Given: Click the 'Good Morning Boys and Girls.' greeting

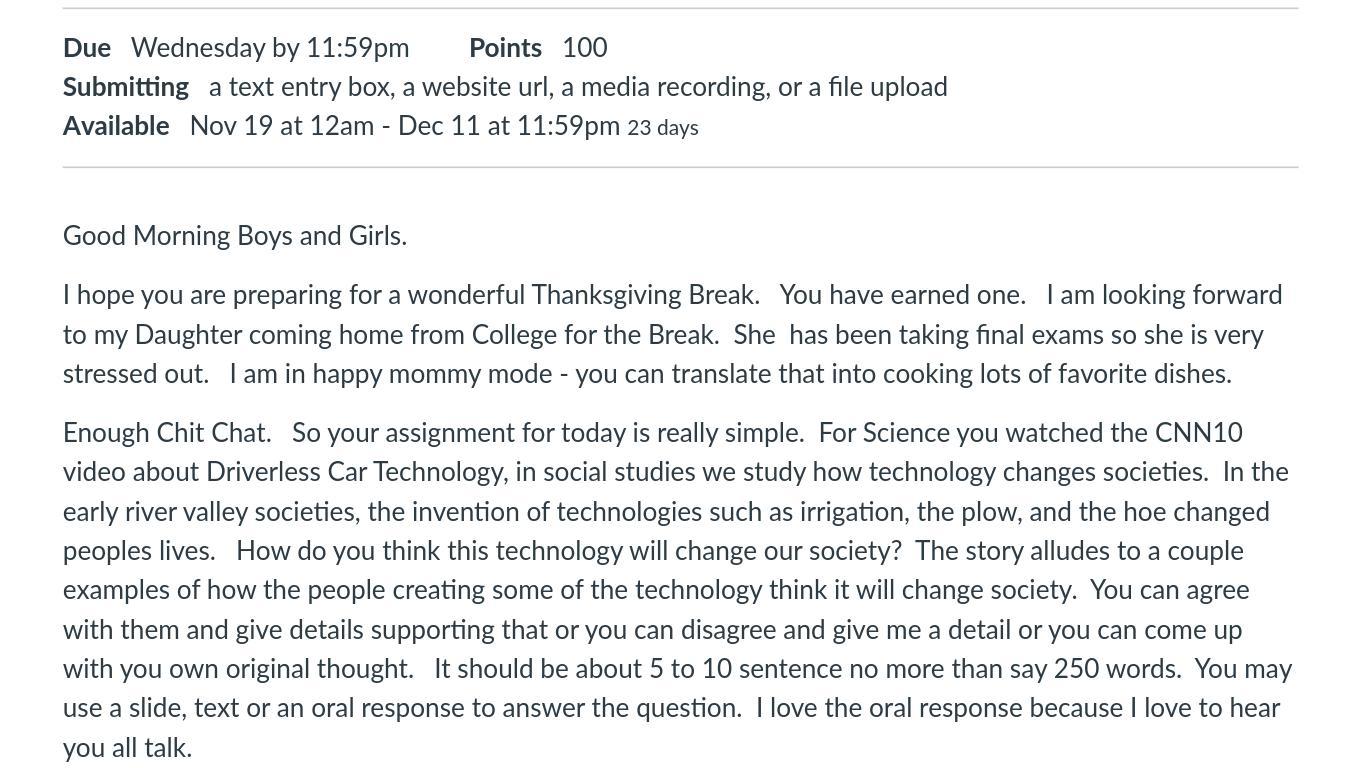Looking at the screenshot, I should [235, 236].
